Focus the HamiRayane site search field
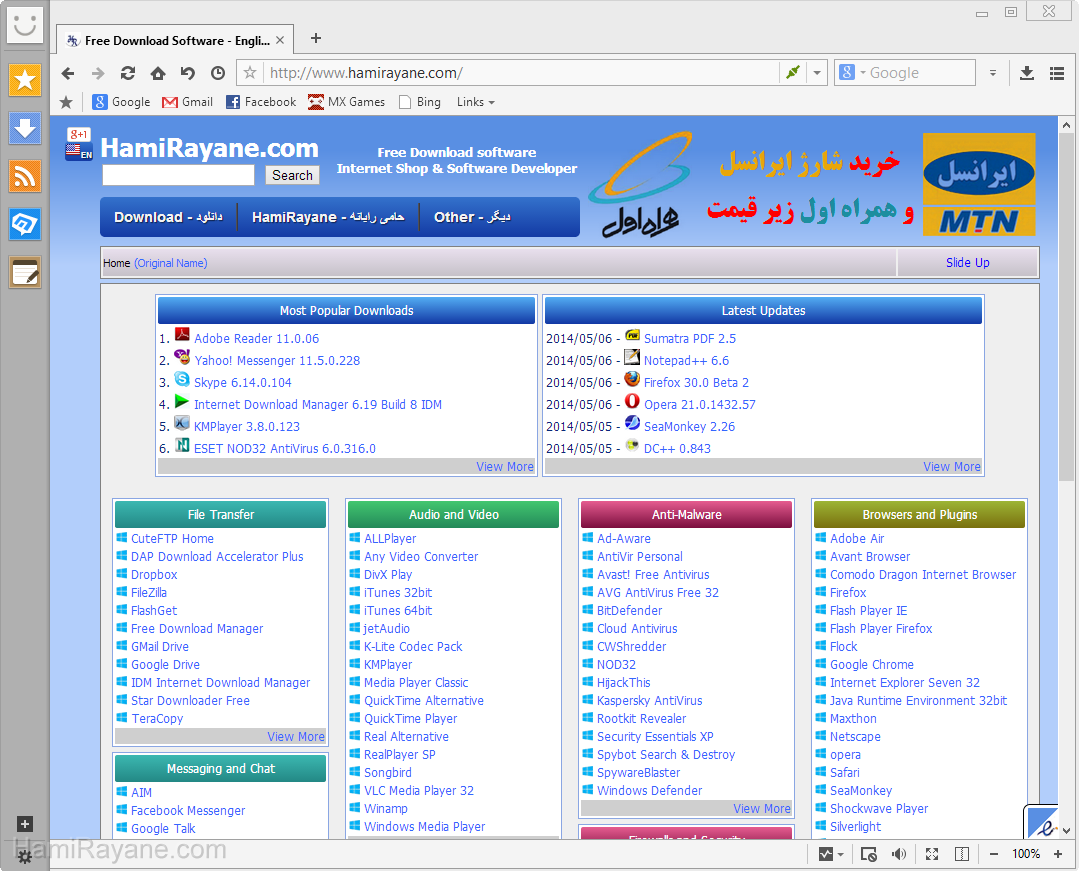Screen dimensions: 1079x871 pos(178,175)
